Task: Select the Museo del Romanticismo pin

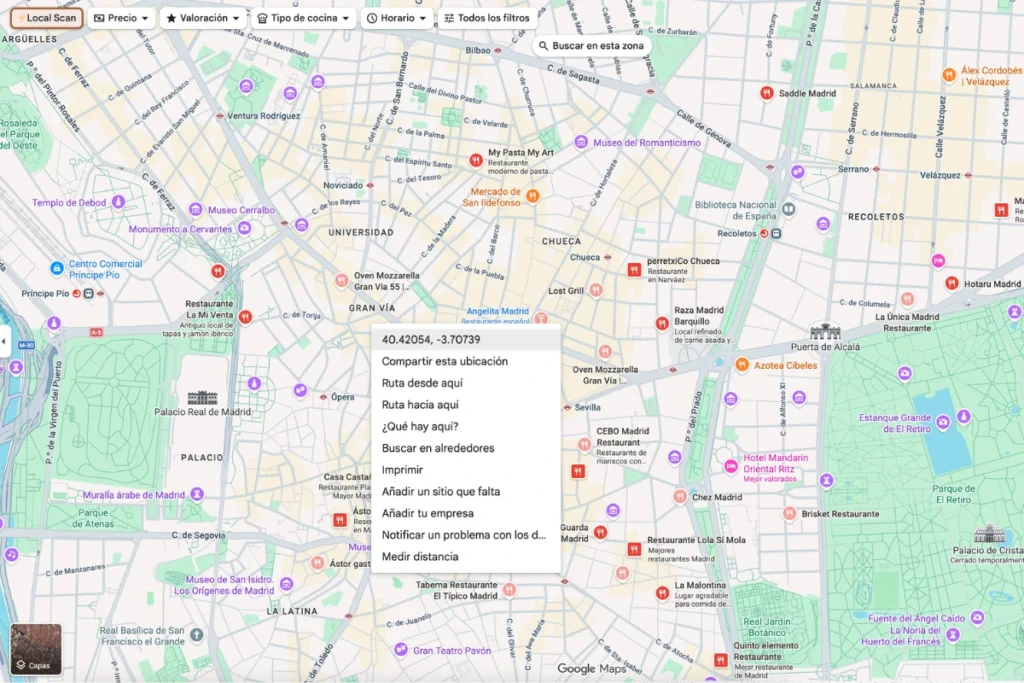Action: (x=580, y=142)
